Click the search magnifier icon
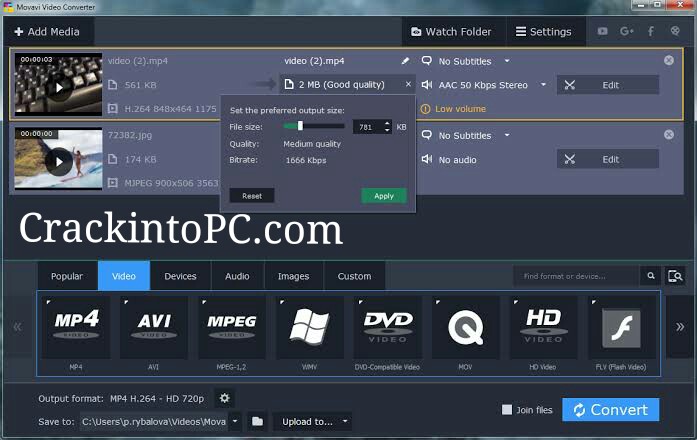The width and height of the screenshot is (697, 440). 651,276
